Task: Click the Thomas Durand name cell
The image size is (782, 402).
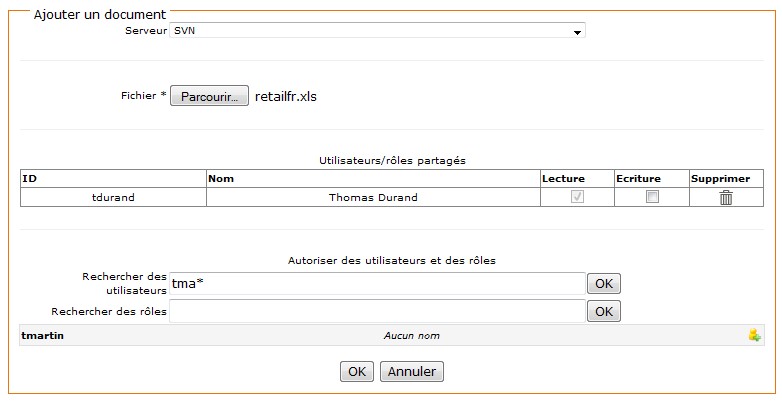Action: click(x=373, y=198)
